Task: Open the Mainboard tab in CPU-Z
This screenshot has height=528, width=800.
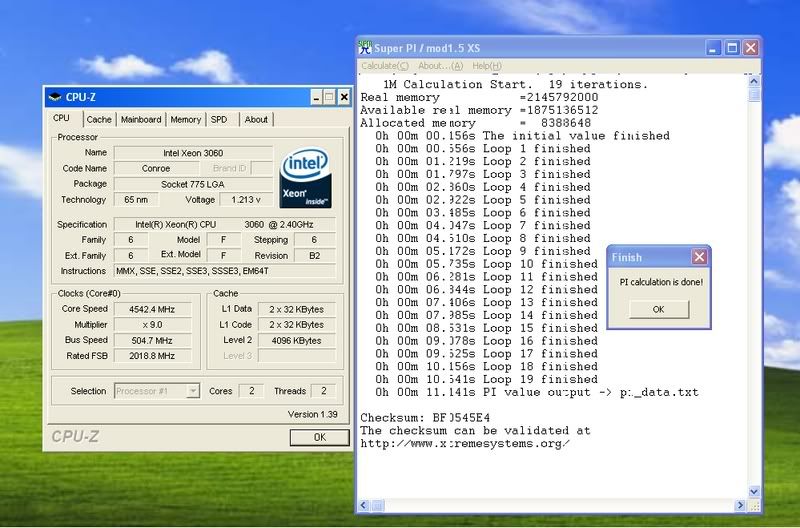Action: point(141,119)
